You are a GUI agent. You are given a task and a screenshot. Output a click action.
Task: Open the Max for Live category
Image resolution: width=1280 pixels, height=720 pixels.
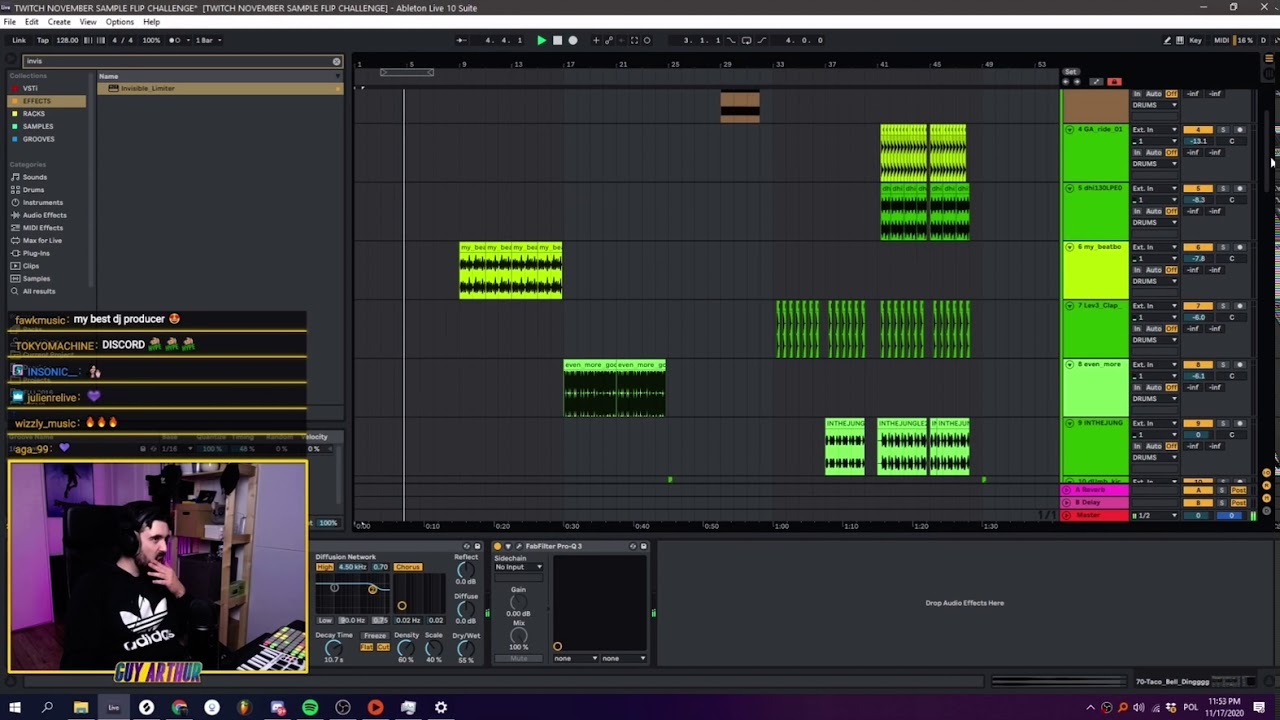click(x=42, y=240)
